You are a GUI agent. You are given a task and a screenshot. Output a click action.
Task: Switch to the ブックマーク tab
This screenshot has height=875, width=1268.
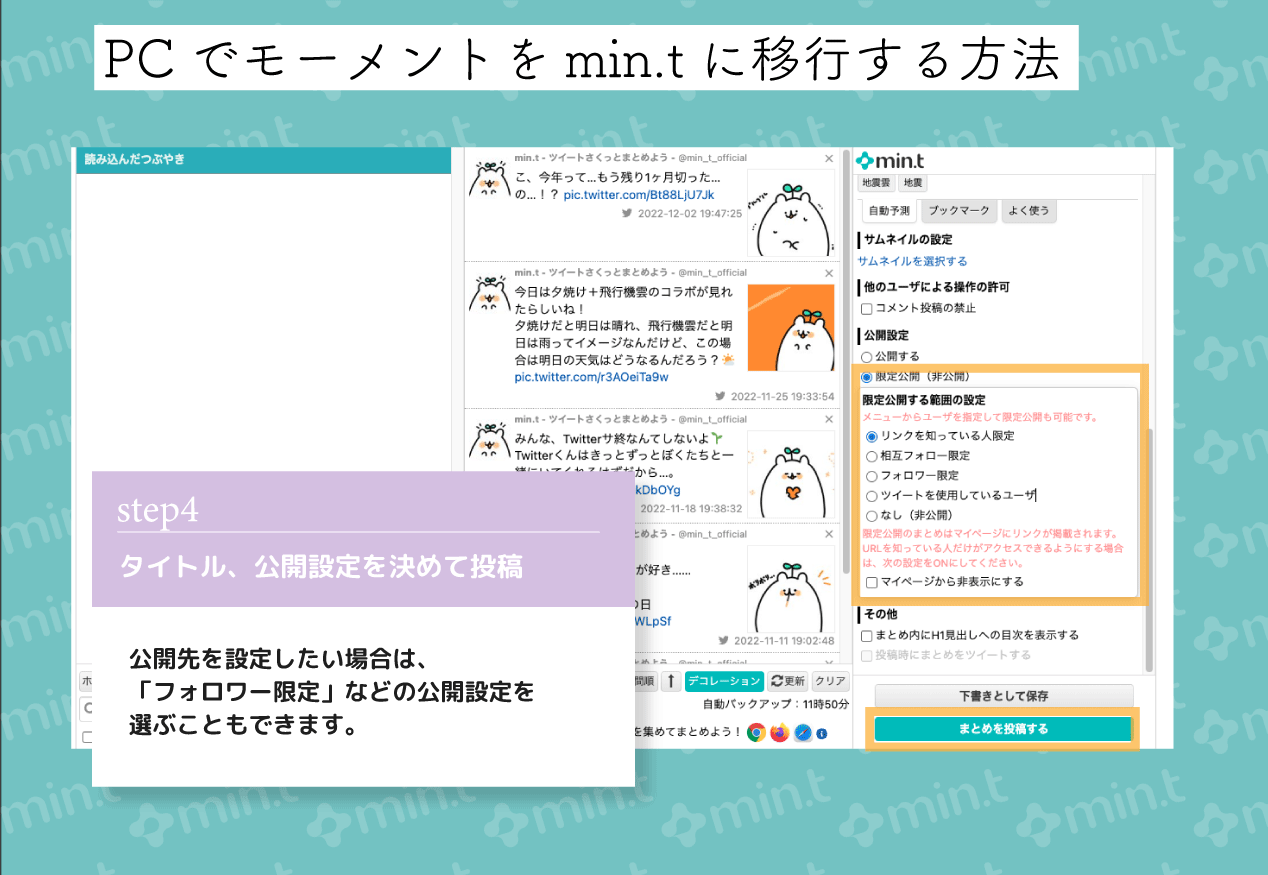(957, 211)
